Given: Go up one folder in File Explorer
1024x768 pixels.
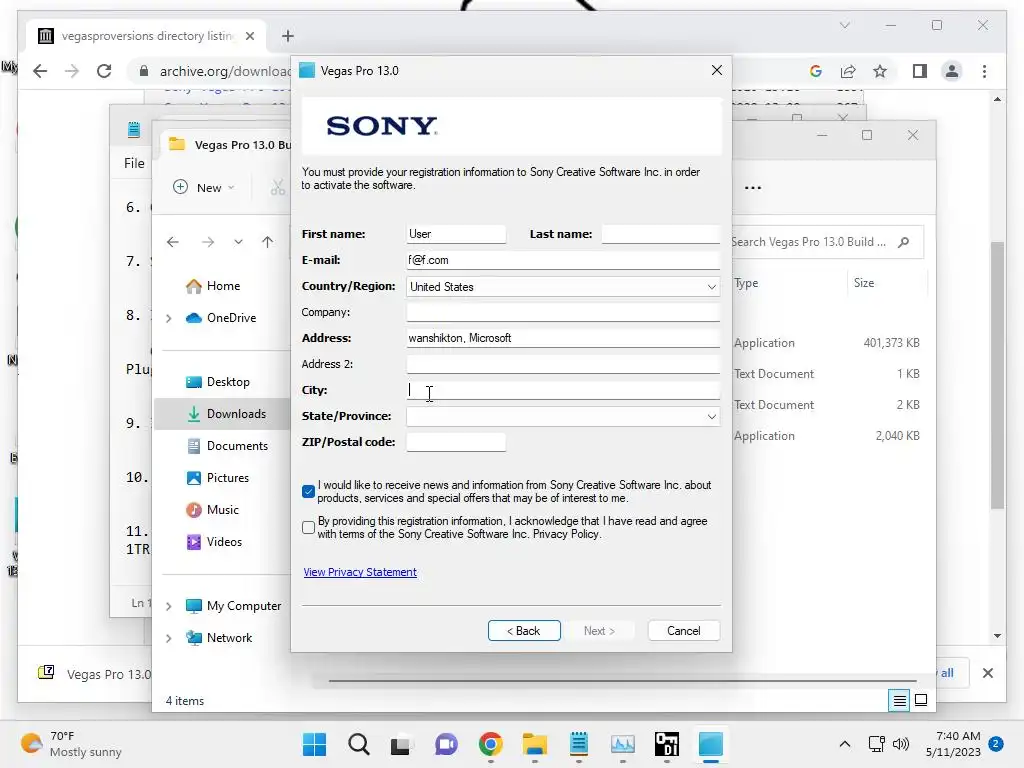Looking at the screenshot, I should pos(267,242).
